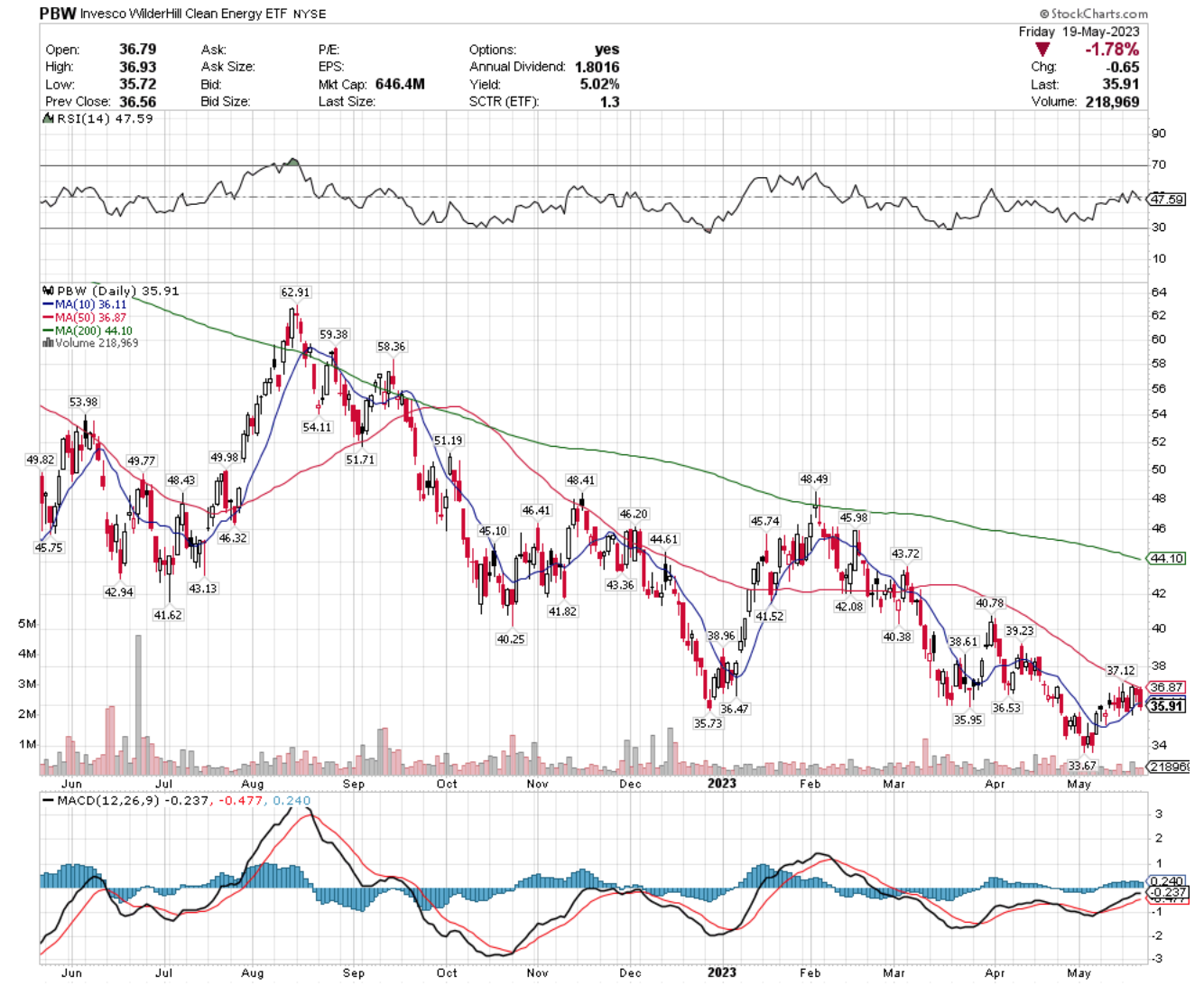This screenshot has width=1204, height=986.
Task: Select the PBW ticker symbol title
Action: click(x=58, y=14)
